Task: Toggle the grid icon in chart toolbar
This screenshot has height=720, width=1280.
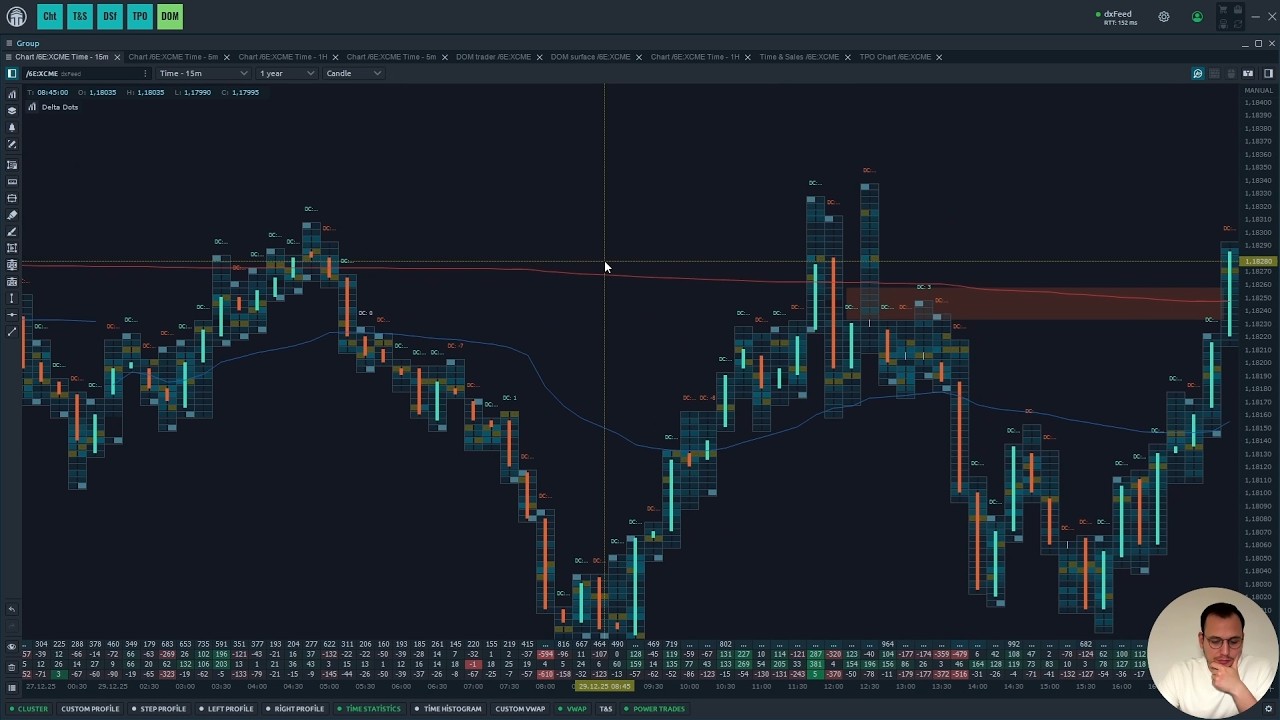Action: coord(1214,73)
